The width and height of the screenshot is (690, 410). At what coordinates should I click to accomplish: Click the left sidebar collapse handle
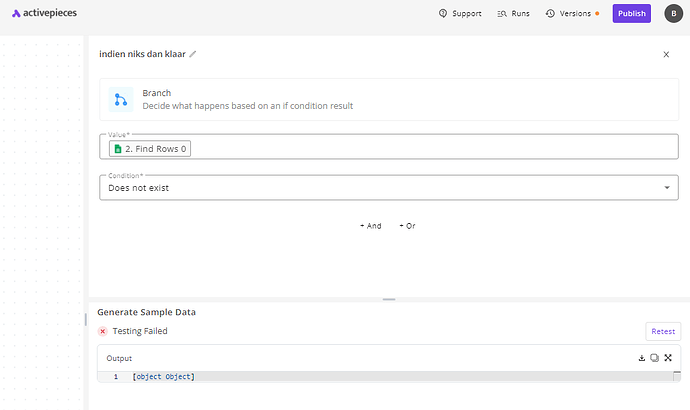85,319
